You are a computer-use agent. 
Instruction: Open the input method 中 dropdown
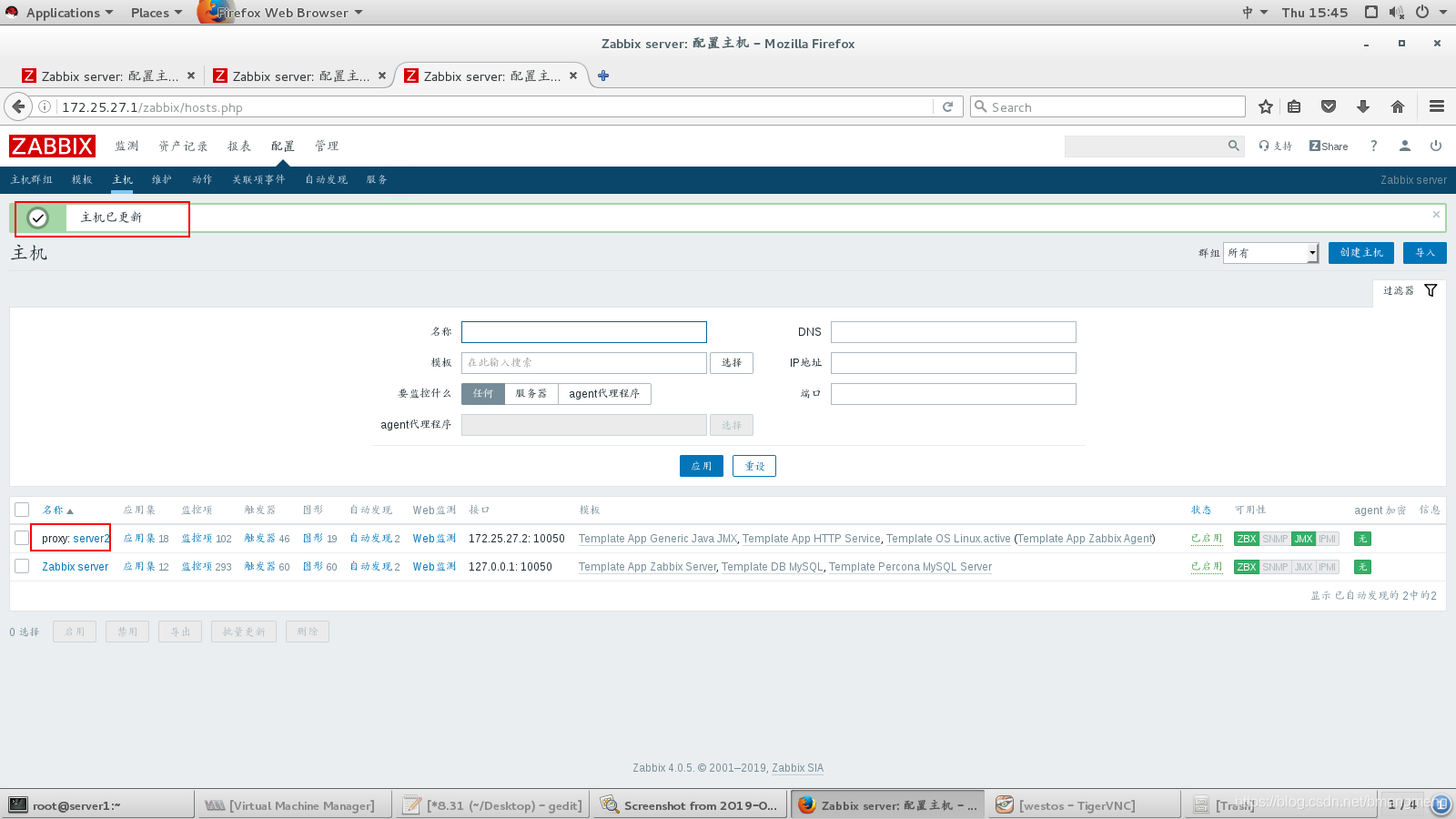click(1255, 12)
